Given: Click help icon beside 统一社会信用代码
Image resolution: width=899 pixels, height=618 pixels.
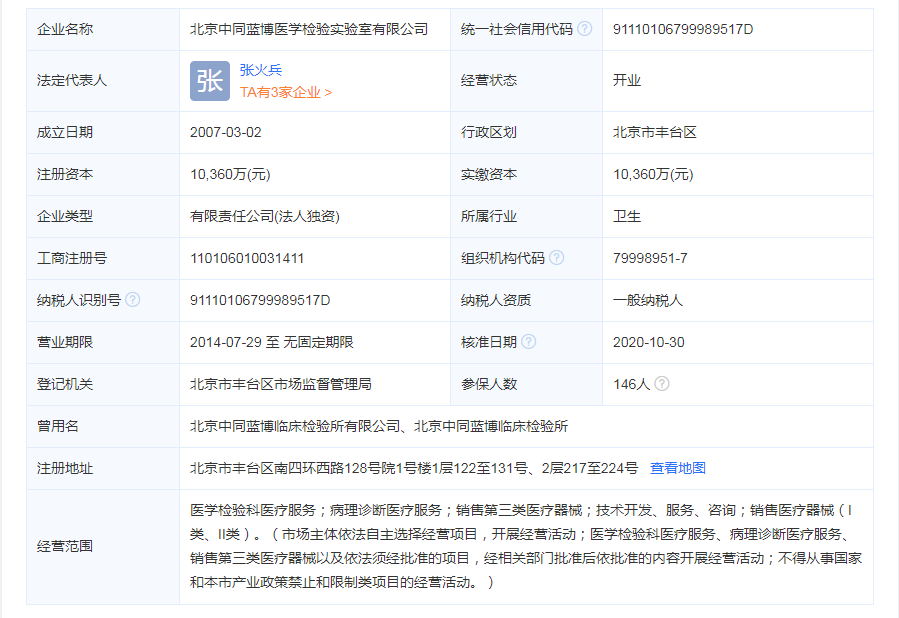Looking at the screenshot, I should pyautogui.click(x=586, y=29).
